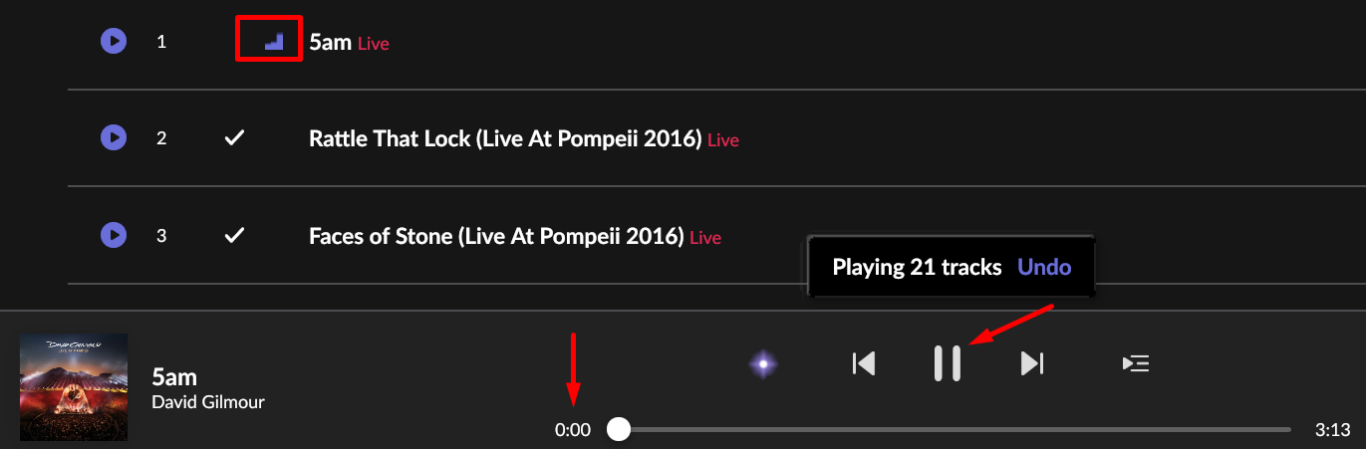Skip to the next track
The width and height of the screenshot is (1366, 449).
[x=1032, y=363]
